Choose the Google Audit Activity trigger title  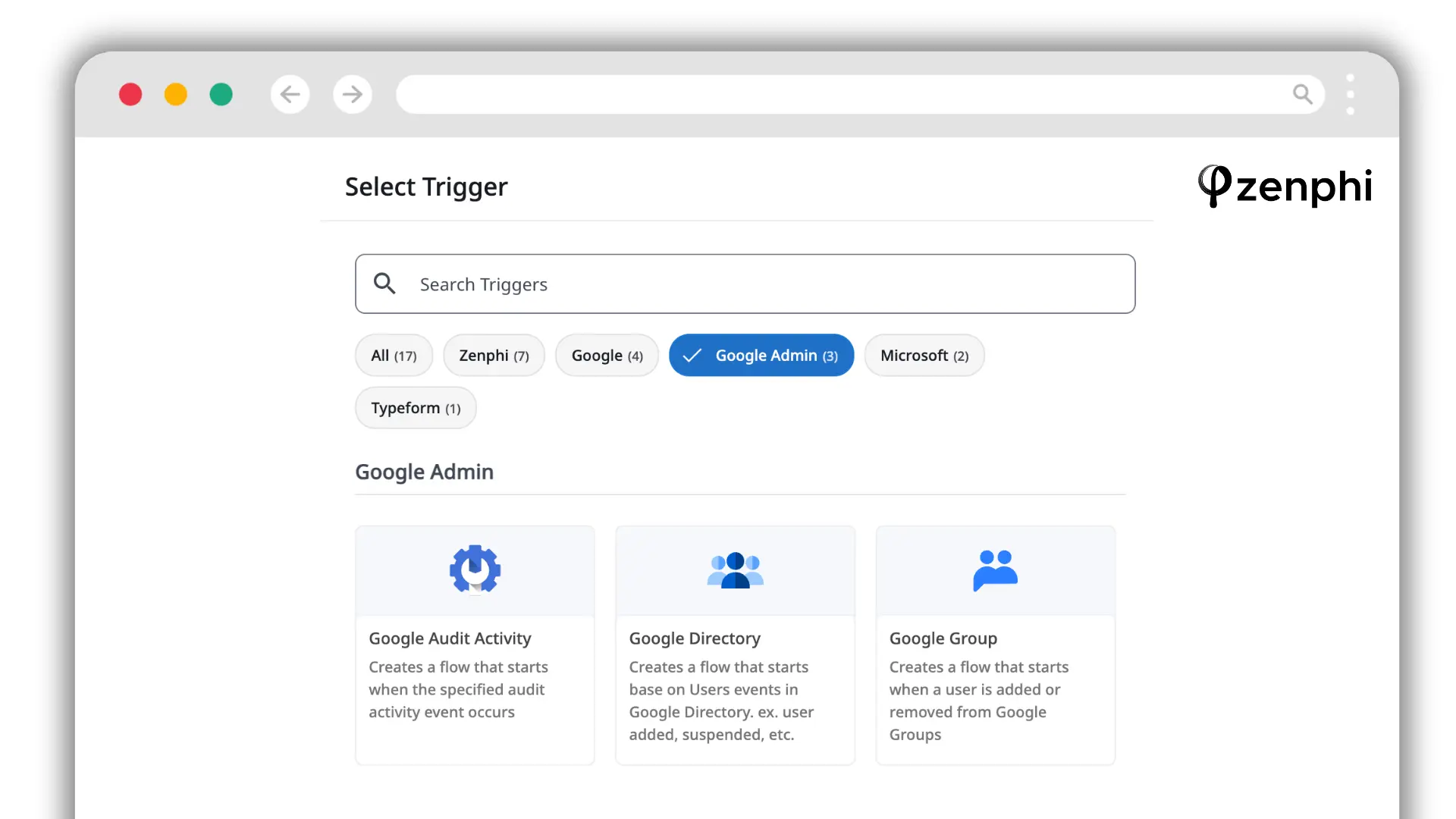(x=450, y=639)
